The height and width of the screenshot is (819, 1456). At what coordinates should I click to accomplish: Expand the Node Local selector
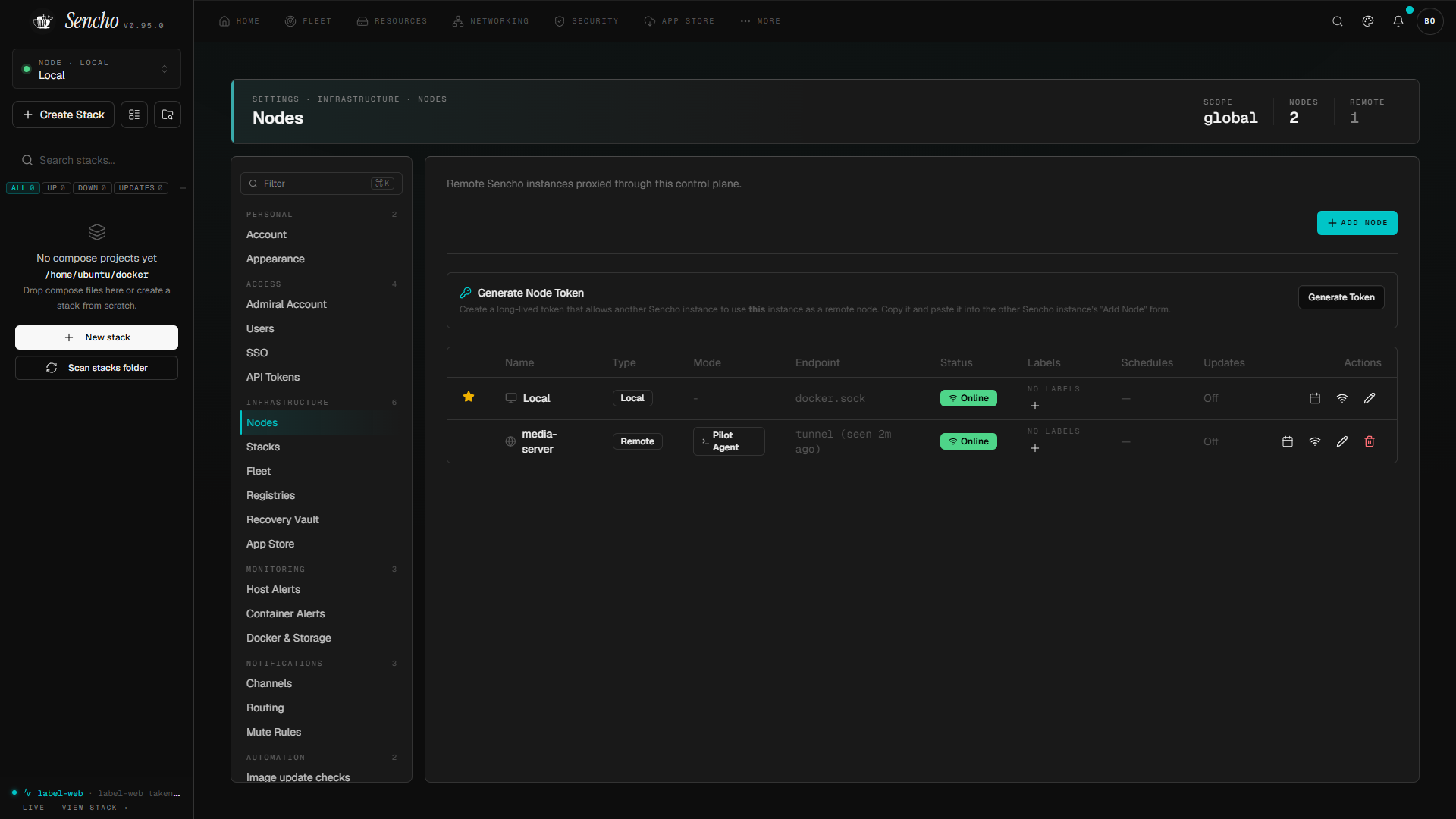click(x=96, y=69)
